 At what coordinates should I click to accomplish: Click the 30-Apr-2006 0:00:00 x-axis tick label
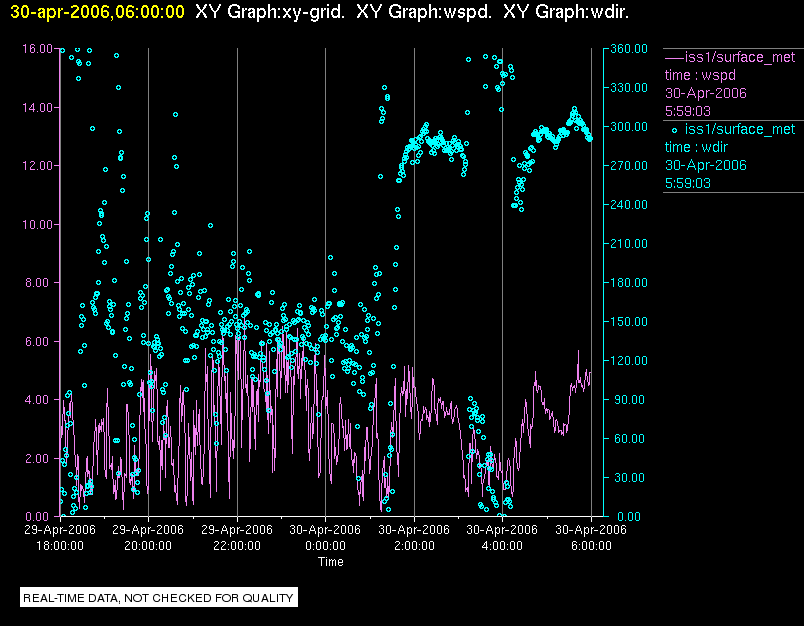click(325, 537)
